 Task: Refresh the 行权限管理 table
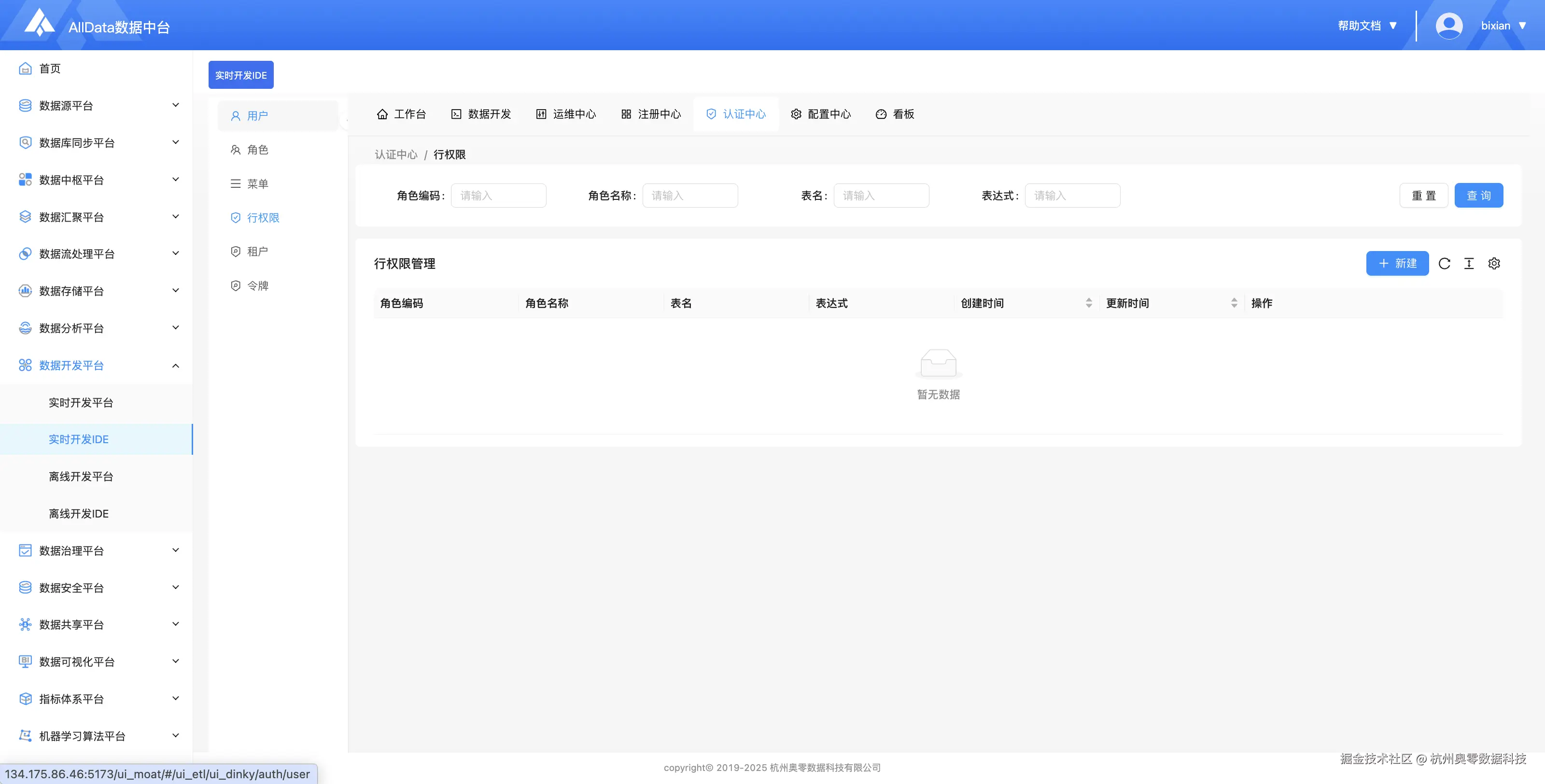tap(1445, 263)
